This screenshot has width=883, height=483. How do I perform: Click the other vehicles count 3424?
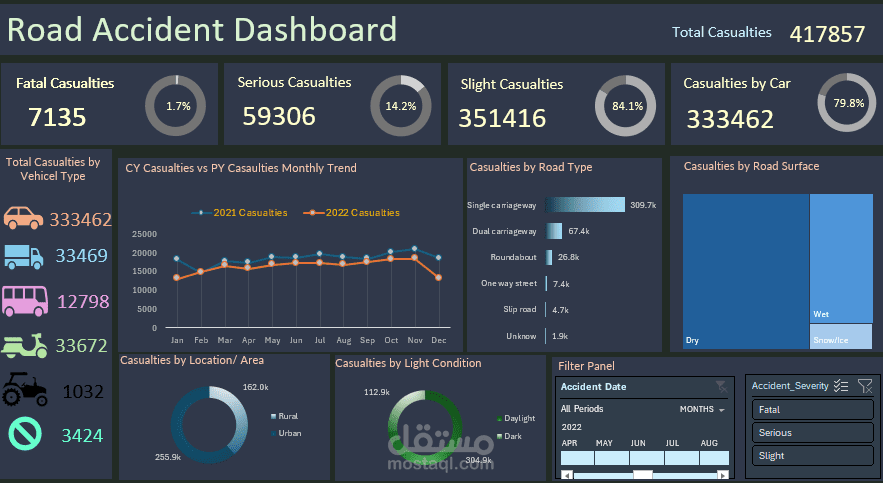tap(82, 436)
